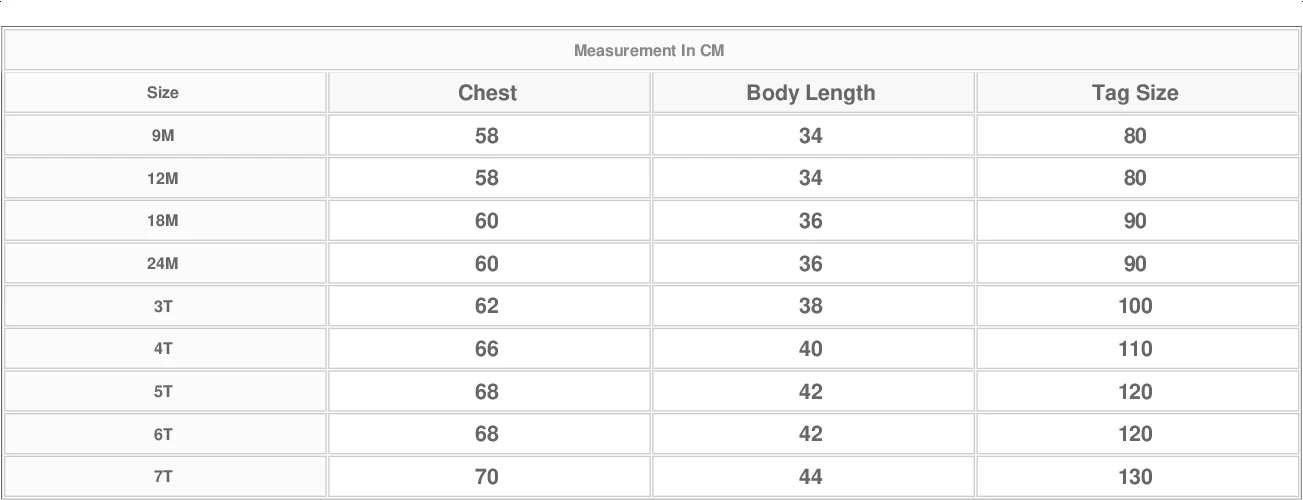Click the 5T size row label

coord(163,392)
